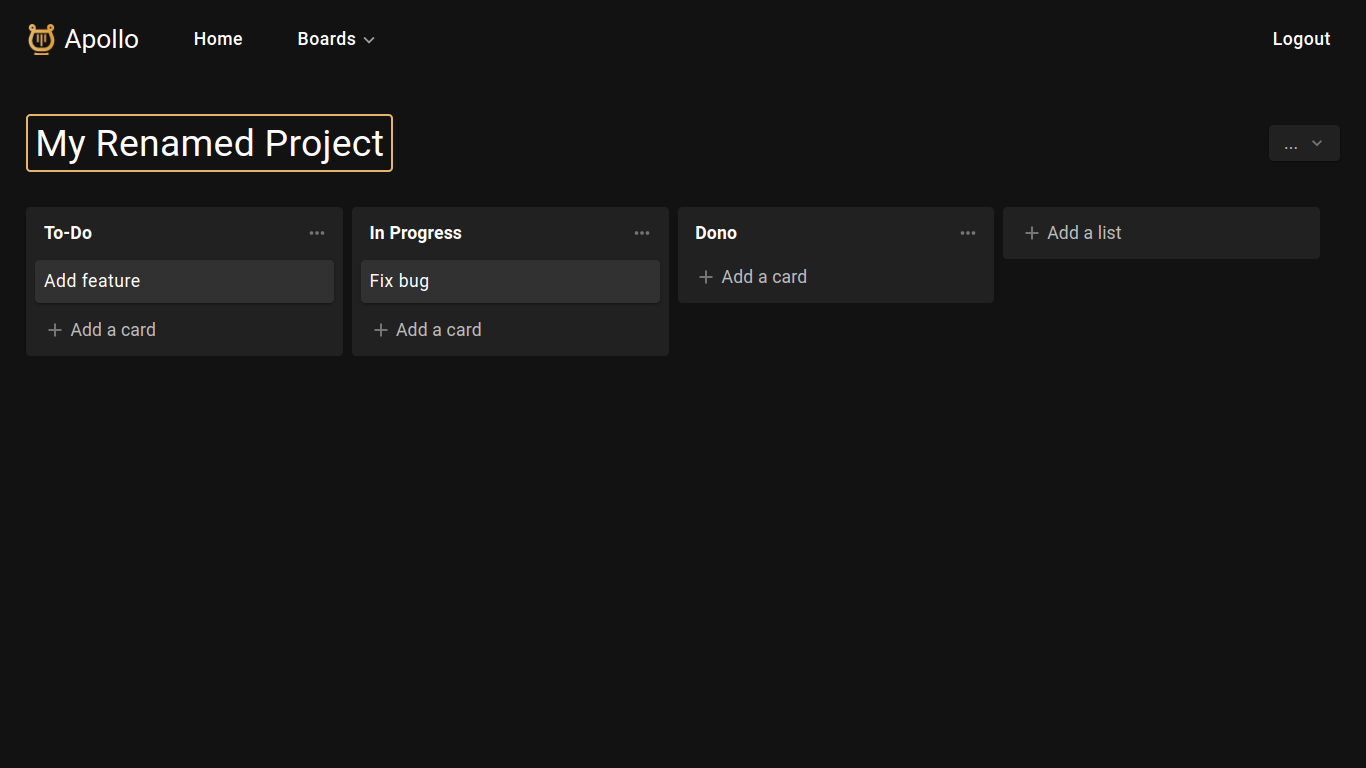Click the plus icon beside Add a list
Viewport: 1366px width, 768px height.
[x=1032, y=233]
